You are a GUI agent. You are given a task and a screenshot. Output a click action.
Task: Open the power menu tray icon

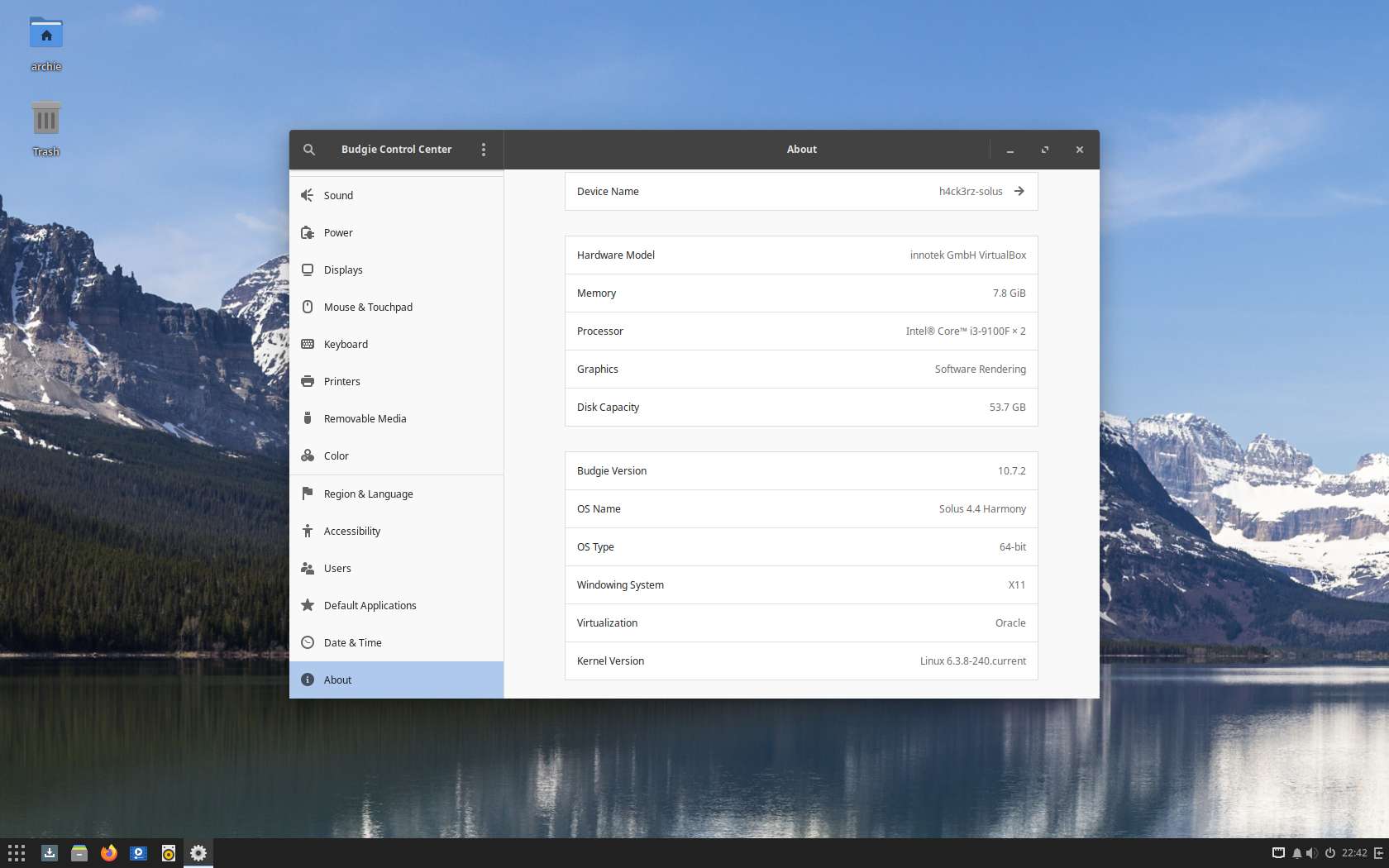(1330, 853)
